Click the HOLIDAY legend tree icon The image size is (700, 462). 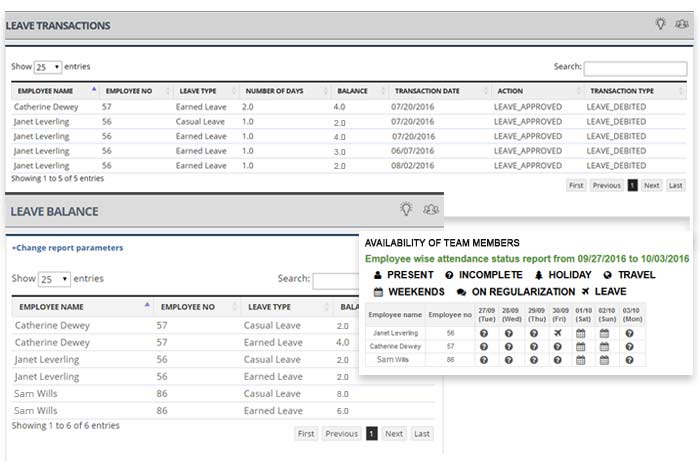pyautogui.click(x=539, y=275)
